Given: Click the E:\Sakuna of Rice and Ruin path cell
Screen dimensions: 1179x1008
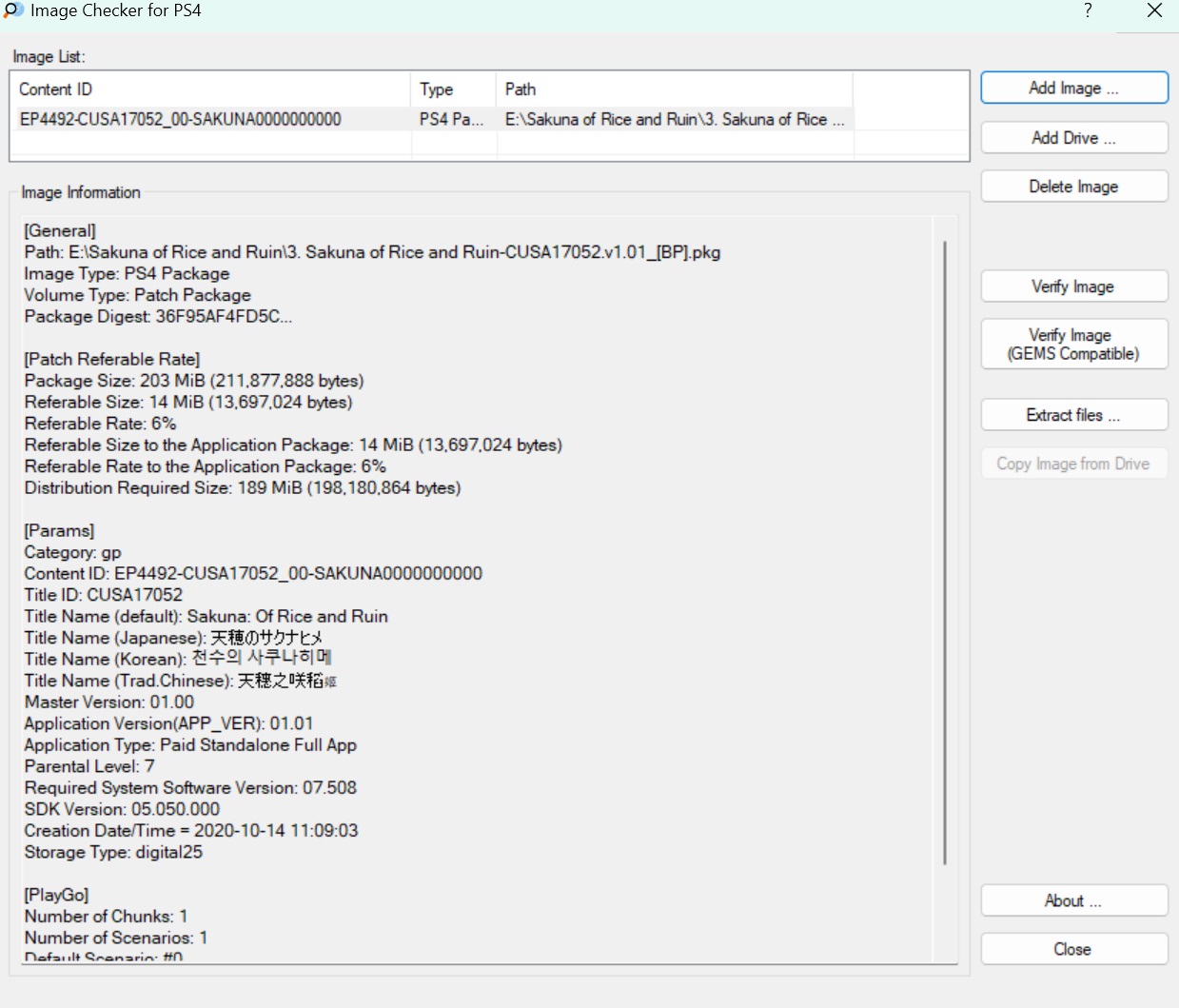Looking at the screenshot, I should pos(675,119).
